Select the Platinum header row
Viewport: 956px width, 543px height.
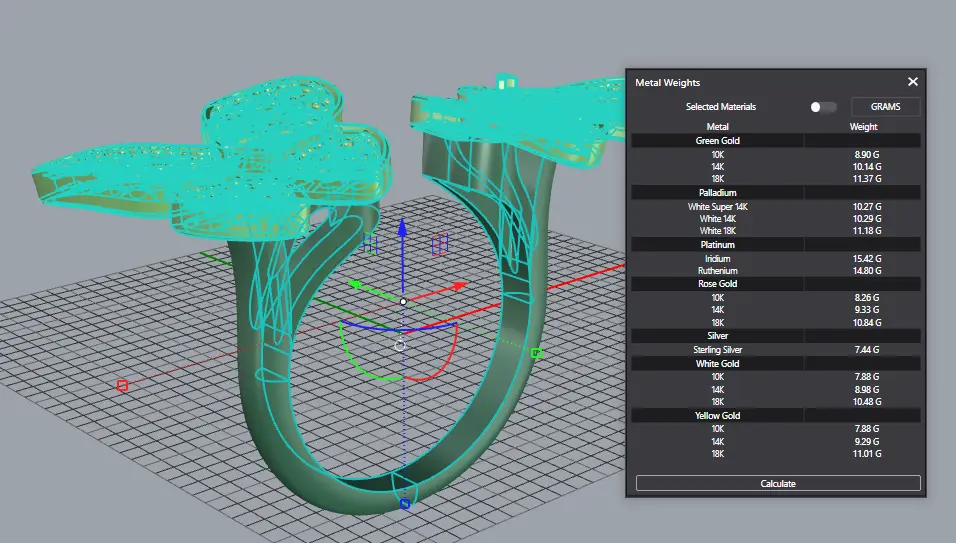776,245
